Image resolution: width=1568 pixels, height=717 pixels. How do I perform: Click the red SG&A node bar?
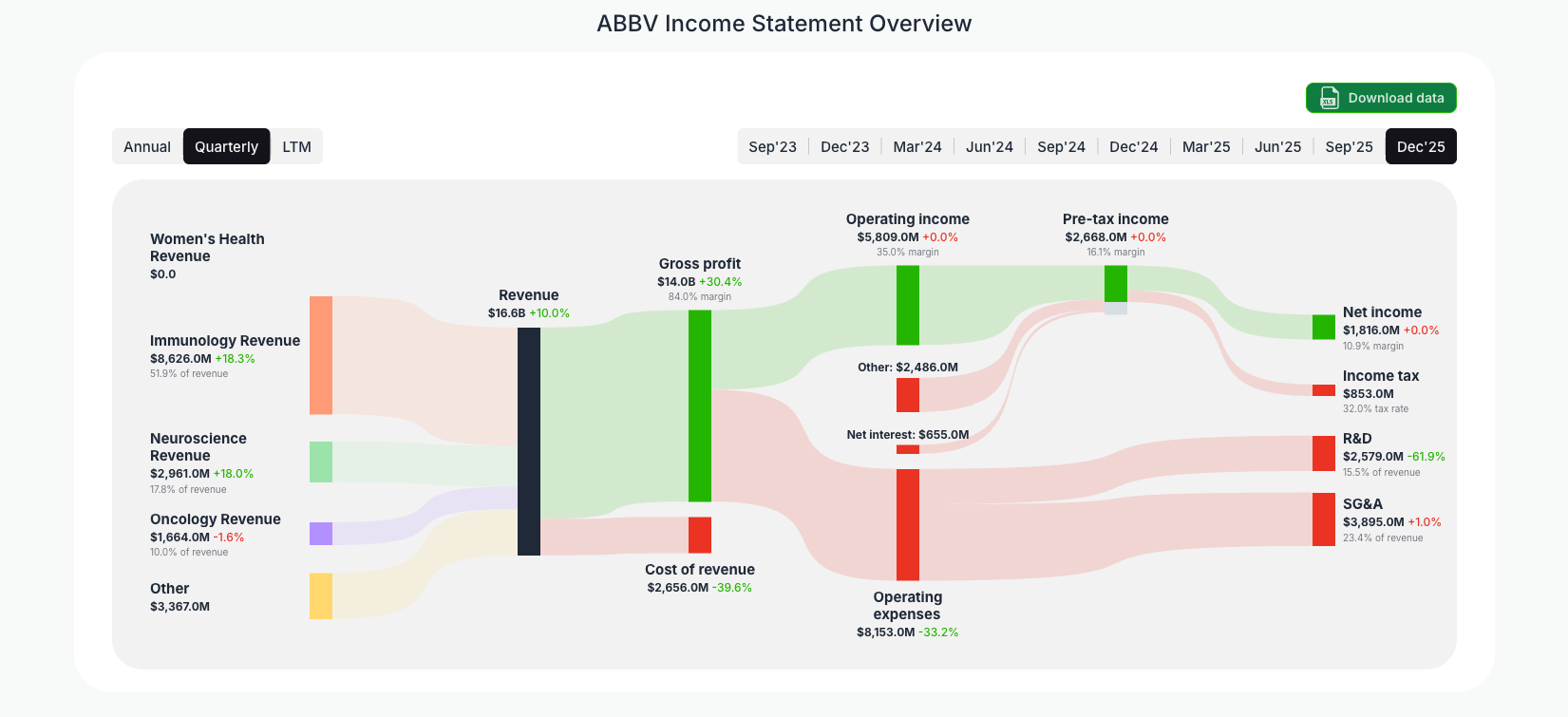(1322, 519)
